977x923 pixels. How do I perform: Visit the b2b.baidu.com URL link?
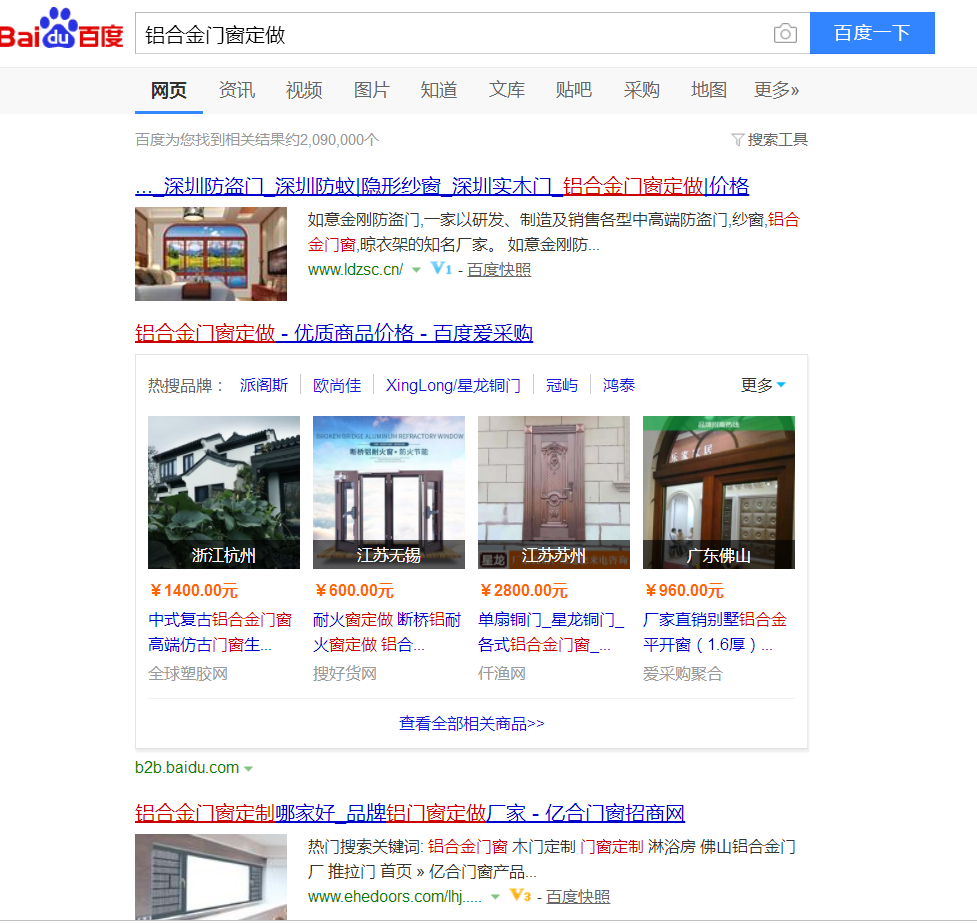(x=187, y=767)
